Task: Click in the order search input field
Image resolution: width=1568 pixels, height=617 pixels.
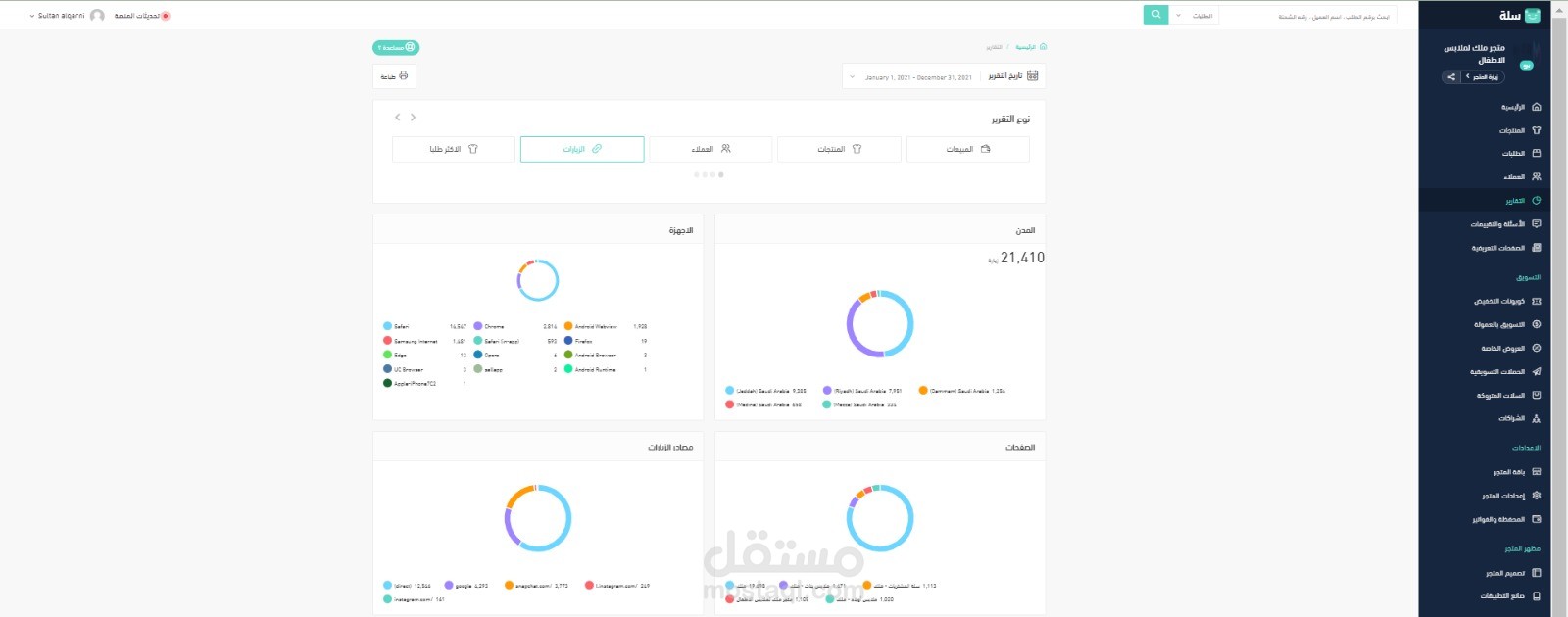Action: tap(1308, 16)
